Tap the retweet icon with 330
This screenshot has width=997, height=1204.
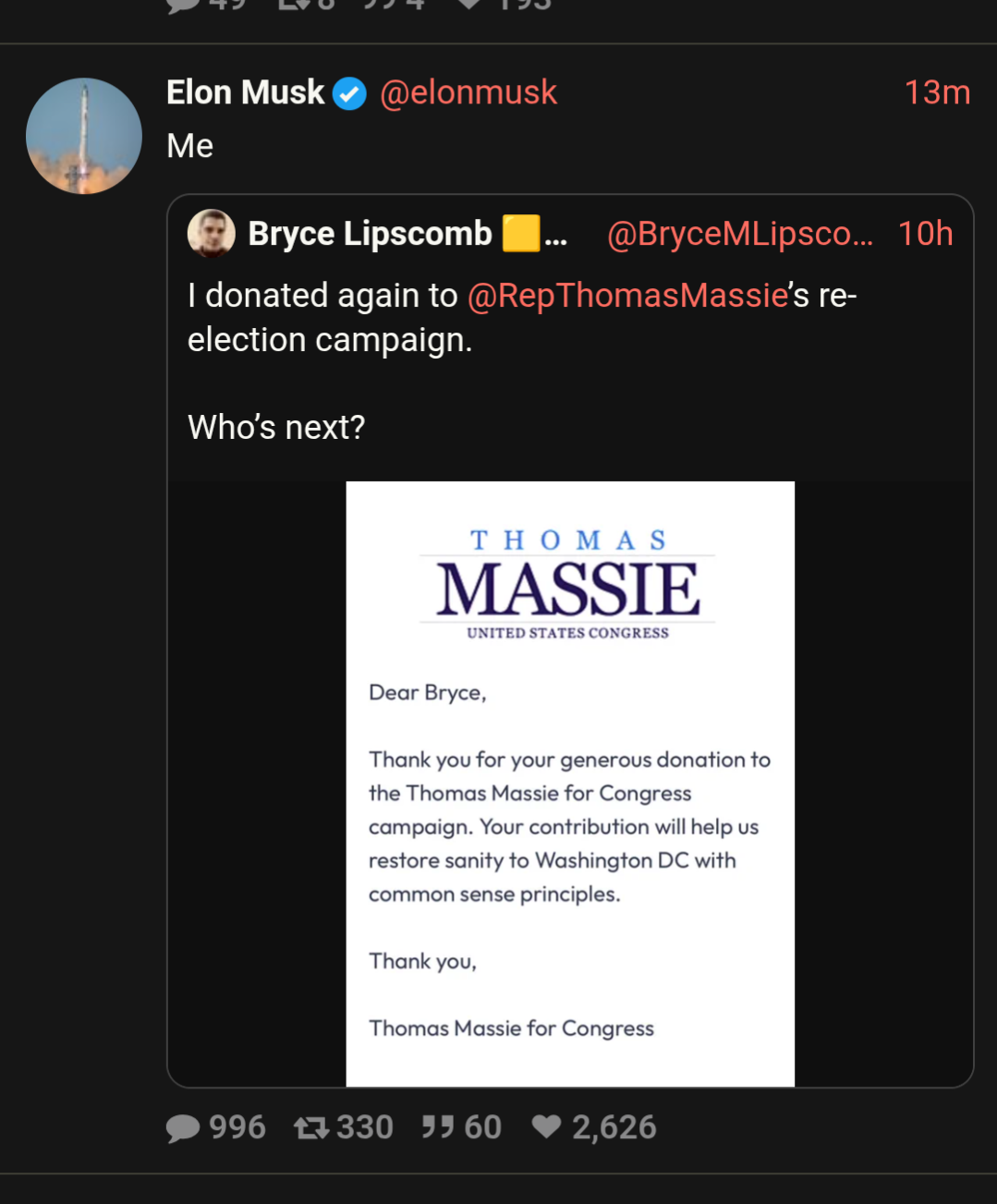point(310,1128)
